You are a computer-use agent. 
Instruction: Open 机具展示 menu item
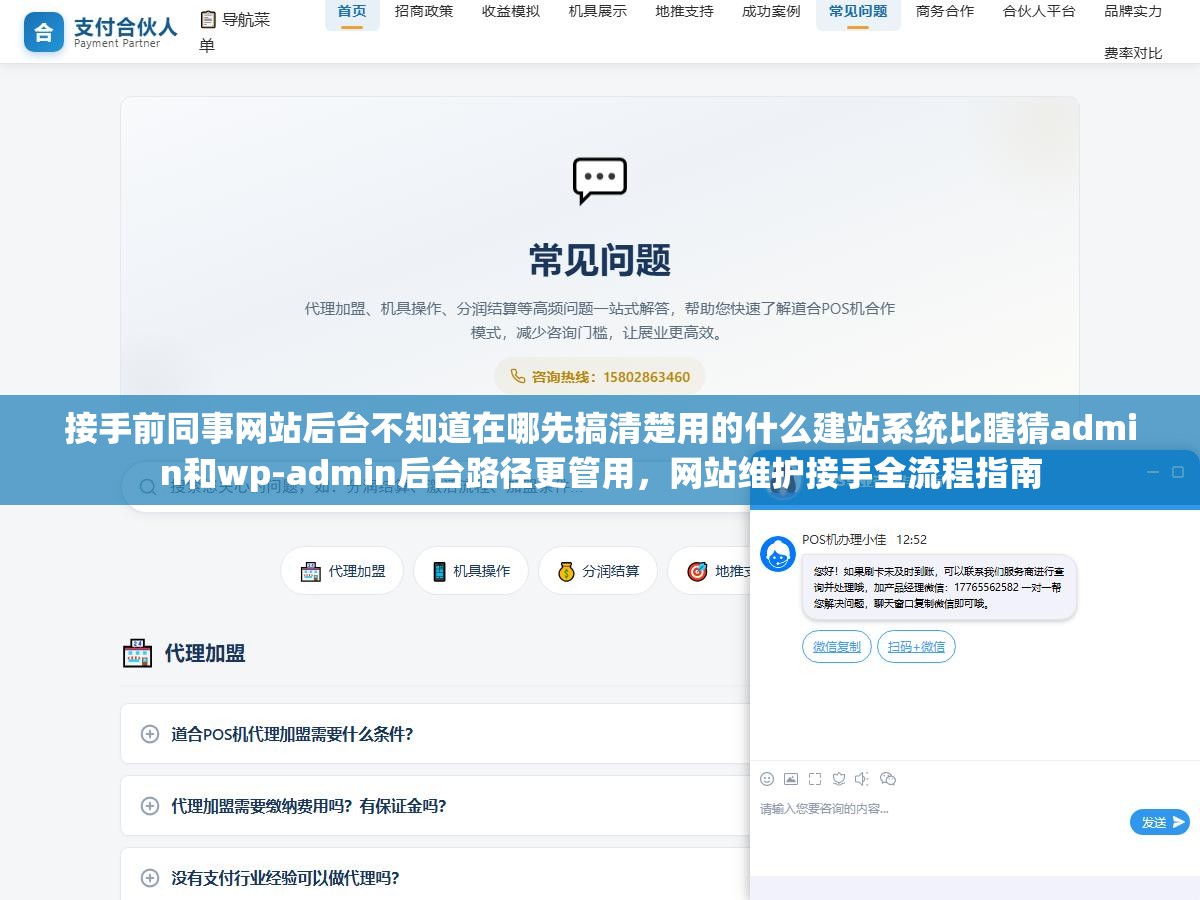(598, 12)
